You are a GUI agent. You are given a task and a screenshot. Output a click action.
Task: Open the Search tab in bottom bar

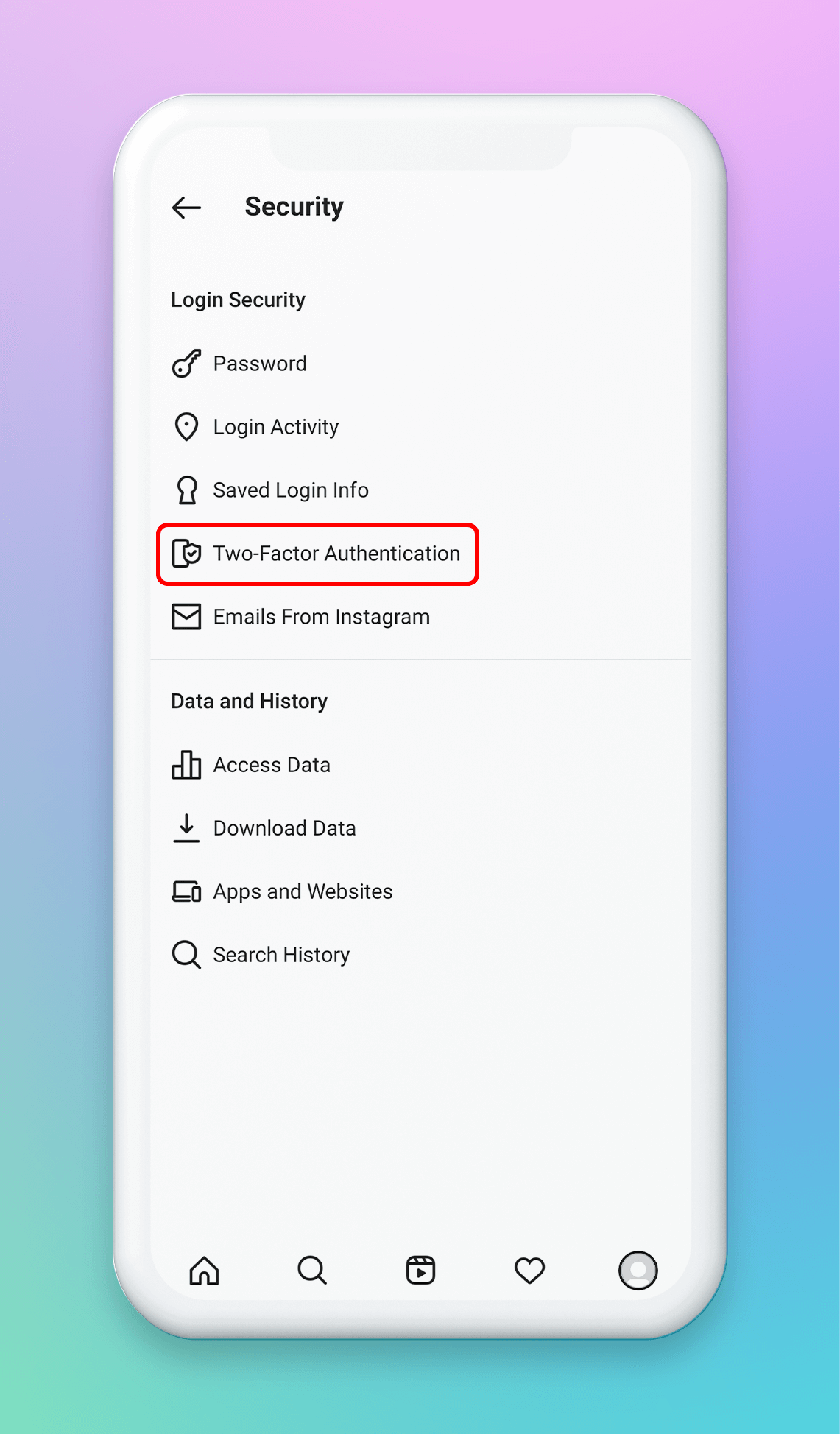(312, 1271)
